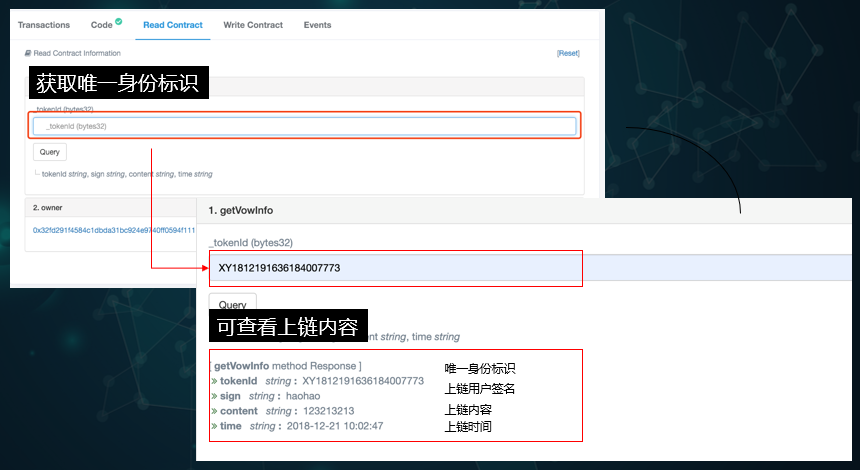This screenshot has height=470, width=860.
Task: Click the 'Read Contract Information' label
Action: pyautogui.click(x=77, y=53)
